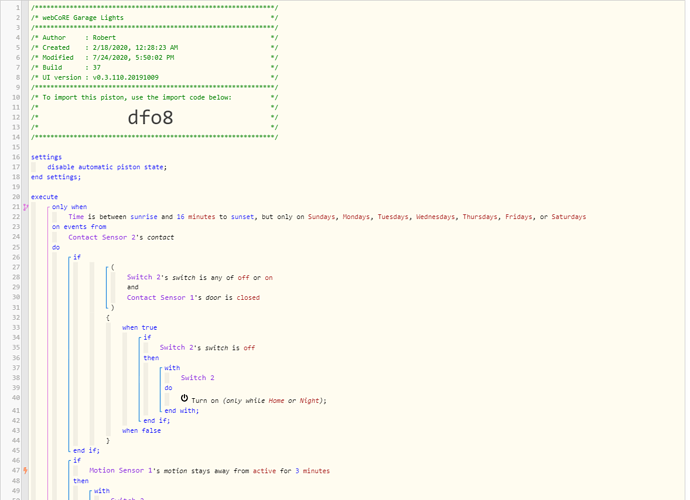The width and height of the screenshot is (690, 500).
Task: Open the settings block keyword
Action: point(46,157)
